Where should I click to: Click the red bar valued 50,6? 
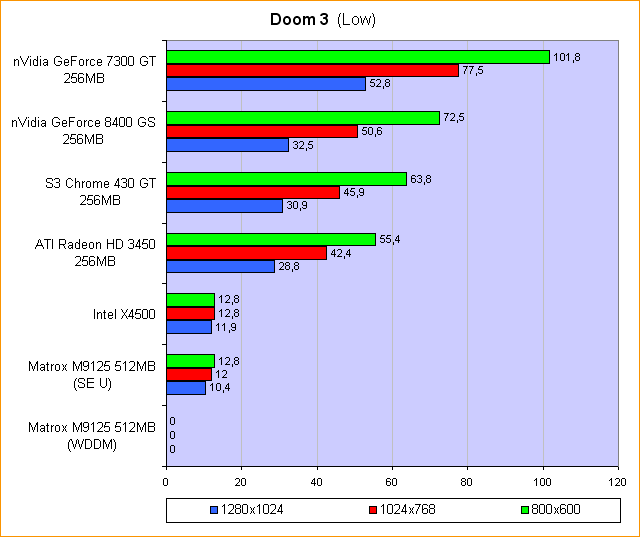[262, 131]
